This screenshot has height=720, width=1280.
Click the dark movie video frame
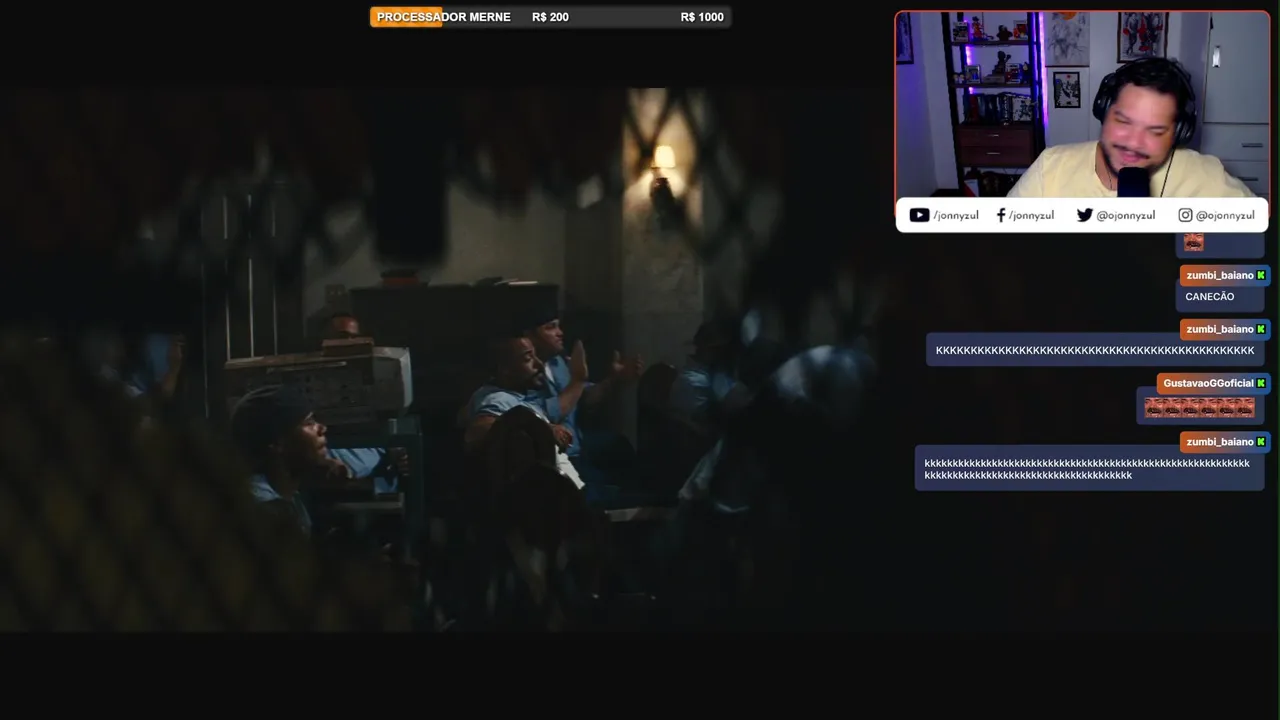point(440,360)
